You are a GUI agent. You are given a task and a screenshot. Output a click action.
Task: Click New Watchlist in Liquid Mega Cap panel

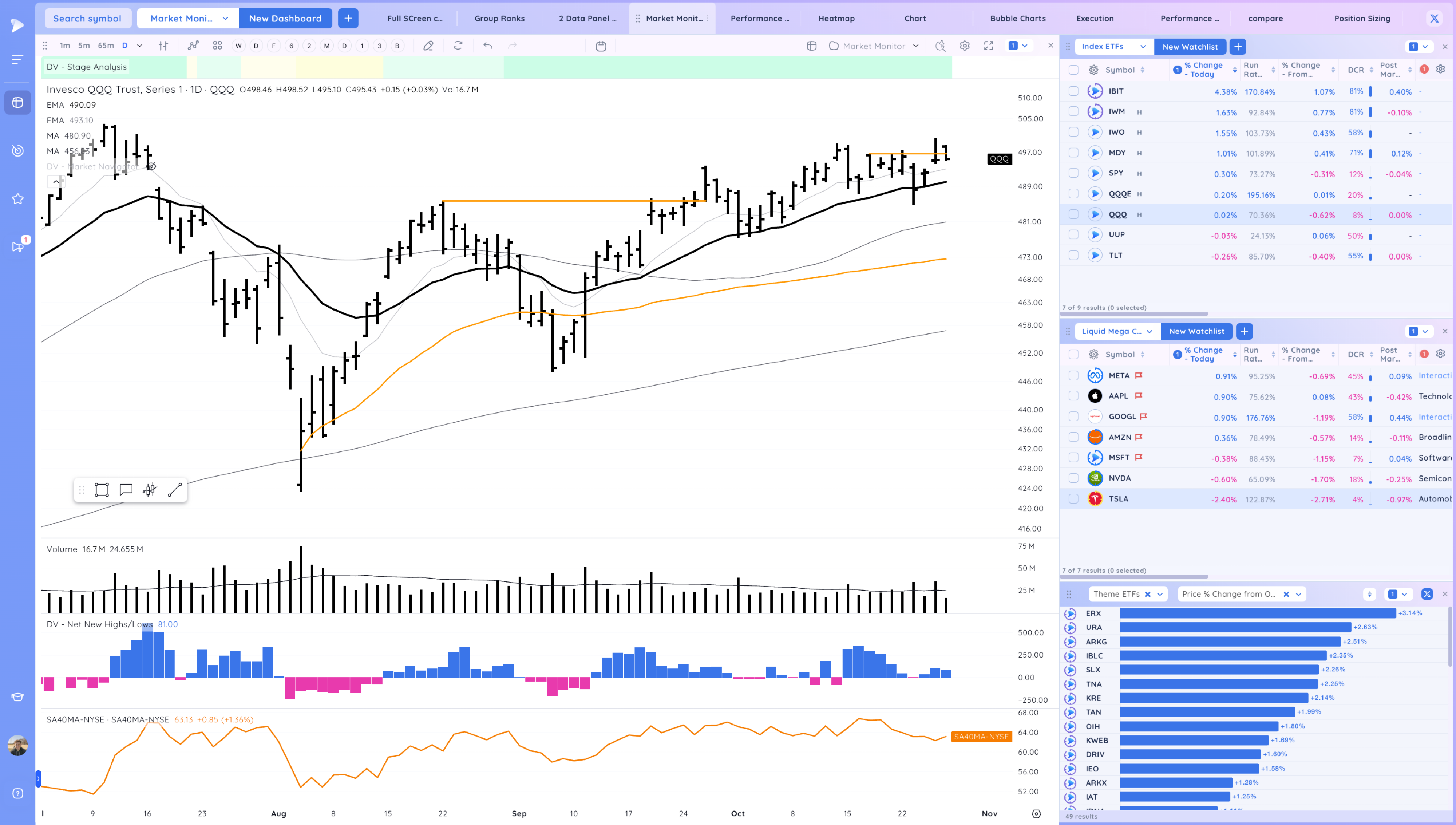tap(1196, 331)
